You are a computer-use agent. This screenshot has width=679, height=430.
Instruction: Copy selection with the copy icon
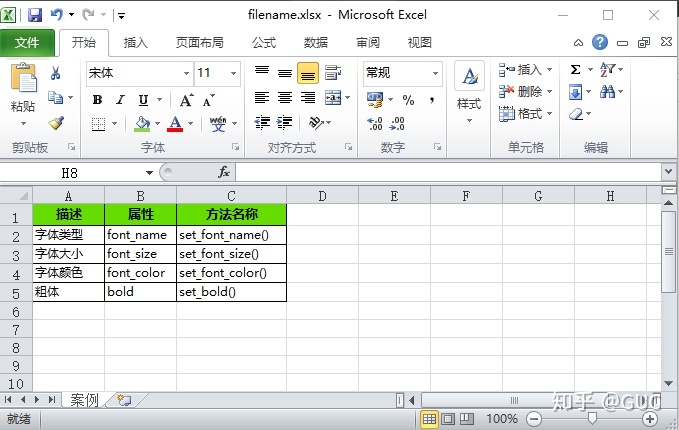point(55,97)
